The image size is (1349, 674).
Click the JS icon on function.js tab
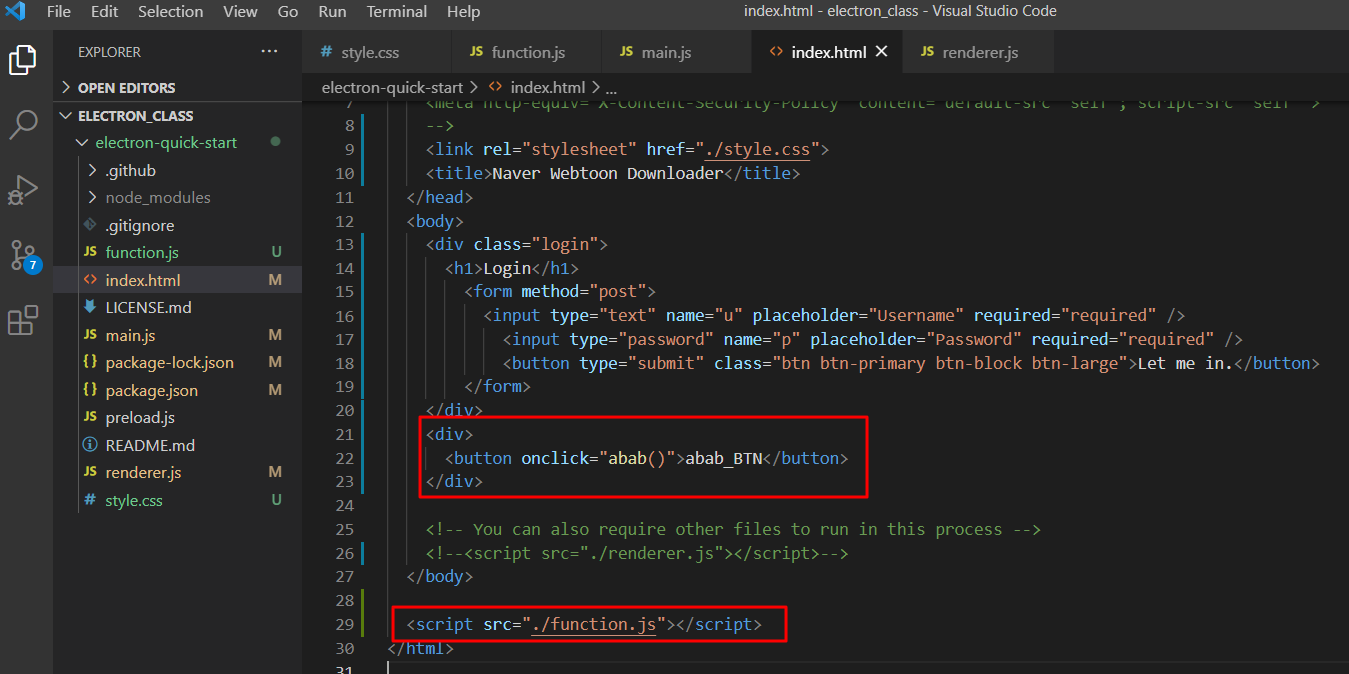tap(476, 52)
